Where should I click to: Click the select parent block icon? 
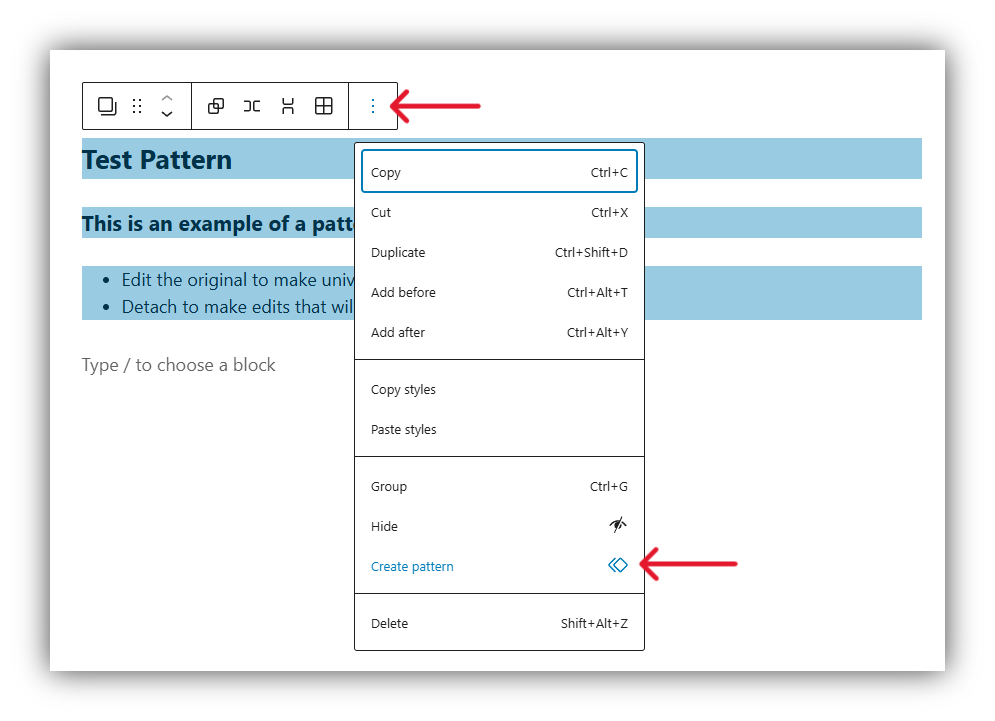coord(107,106)
